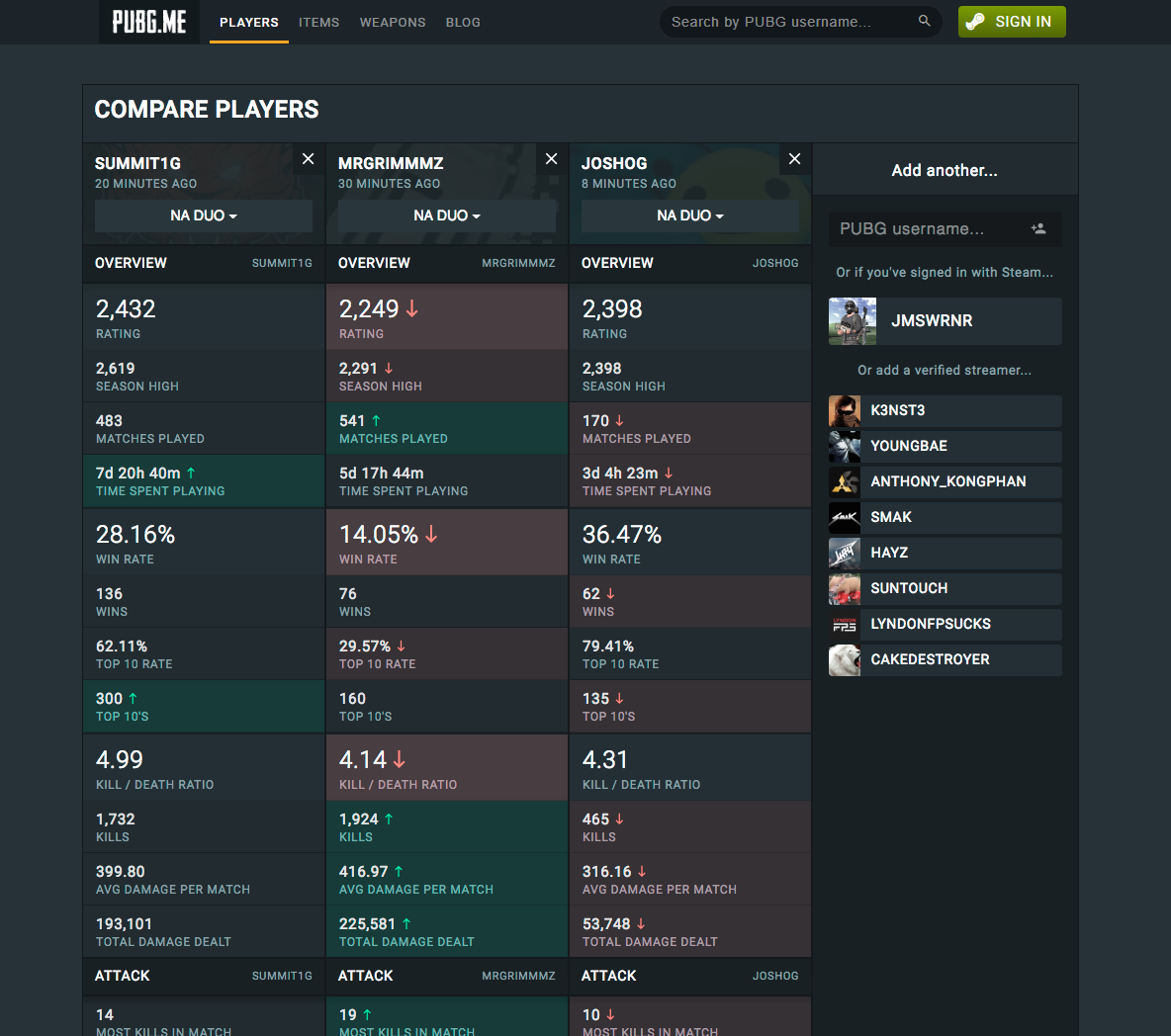Click the up arrow next to 541 matches played
Image resolution: width=1171 pixels, height=1036 pixels.
point(376,421)
